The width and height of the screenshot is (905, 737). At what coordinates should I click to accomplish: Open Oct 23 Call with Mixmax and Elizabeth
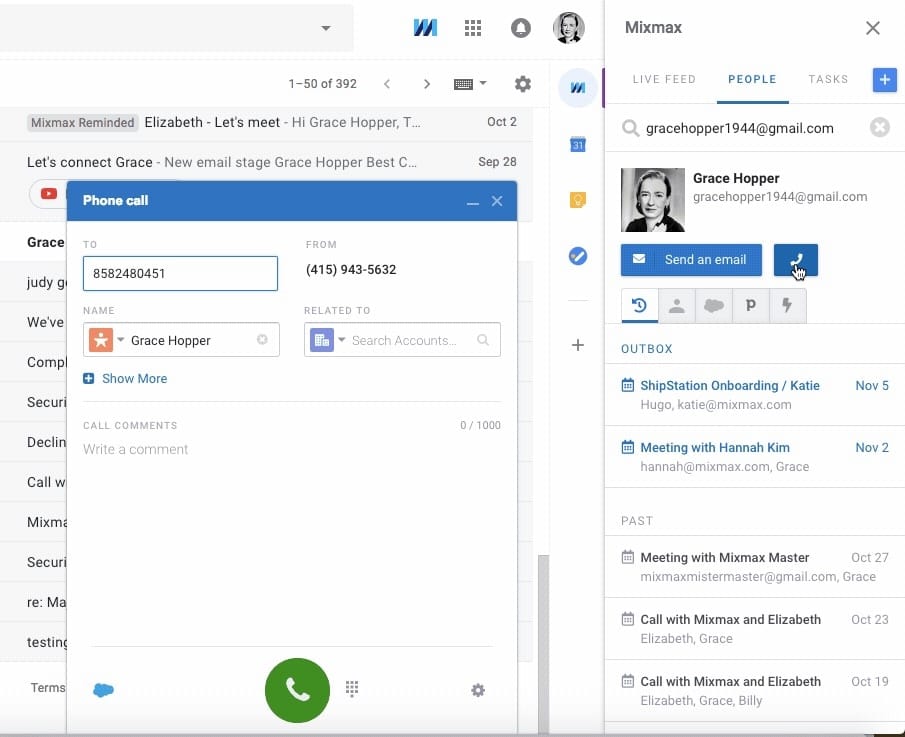tap(755, 628)
